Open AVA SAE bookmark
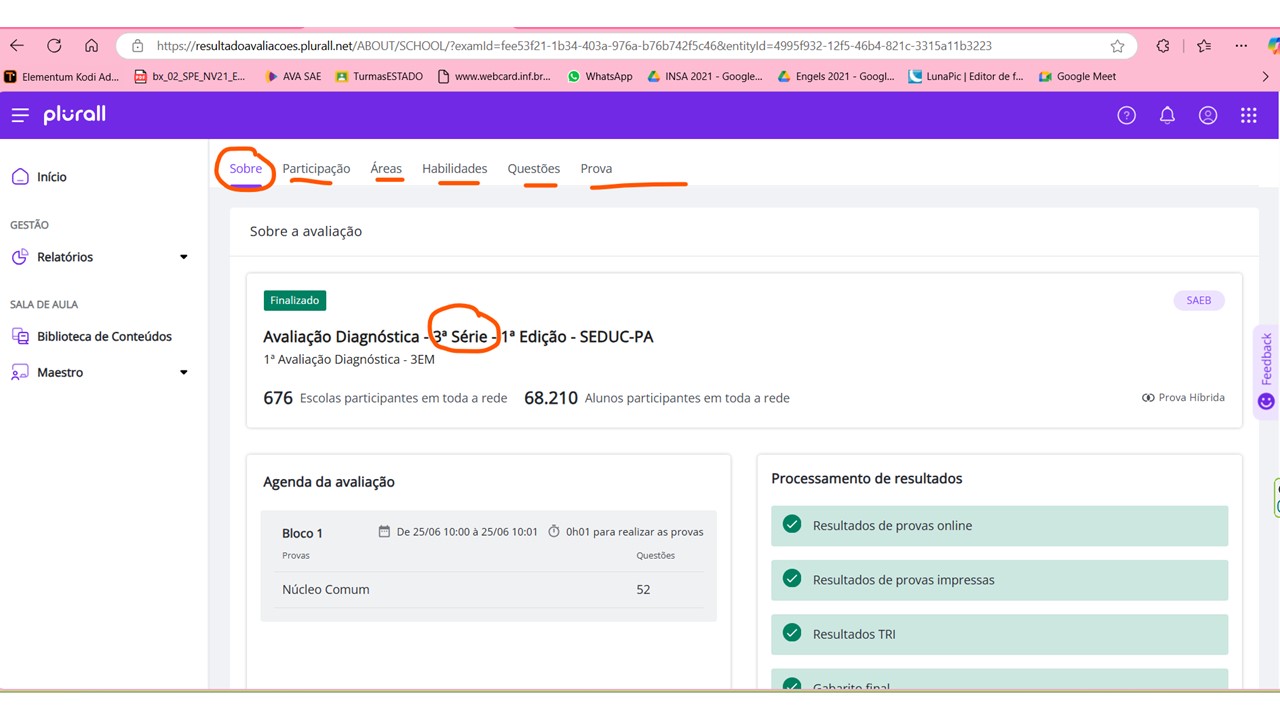Screen dimensions: 1280x720 point(293,76)
